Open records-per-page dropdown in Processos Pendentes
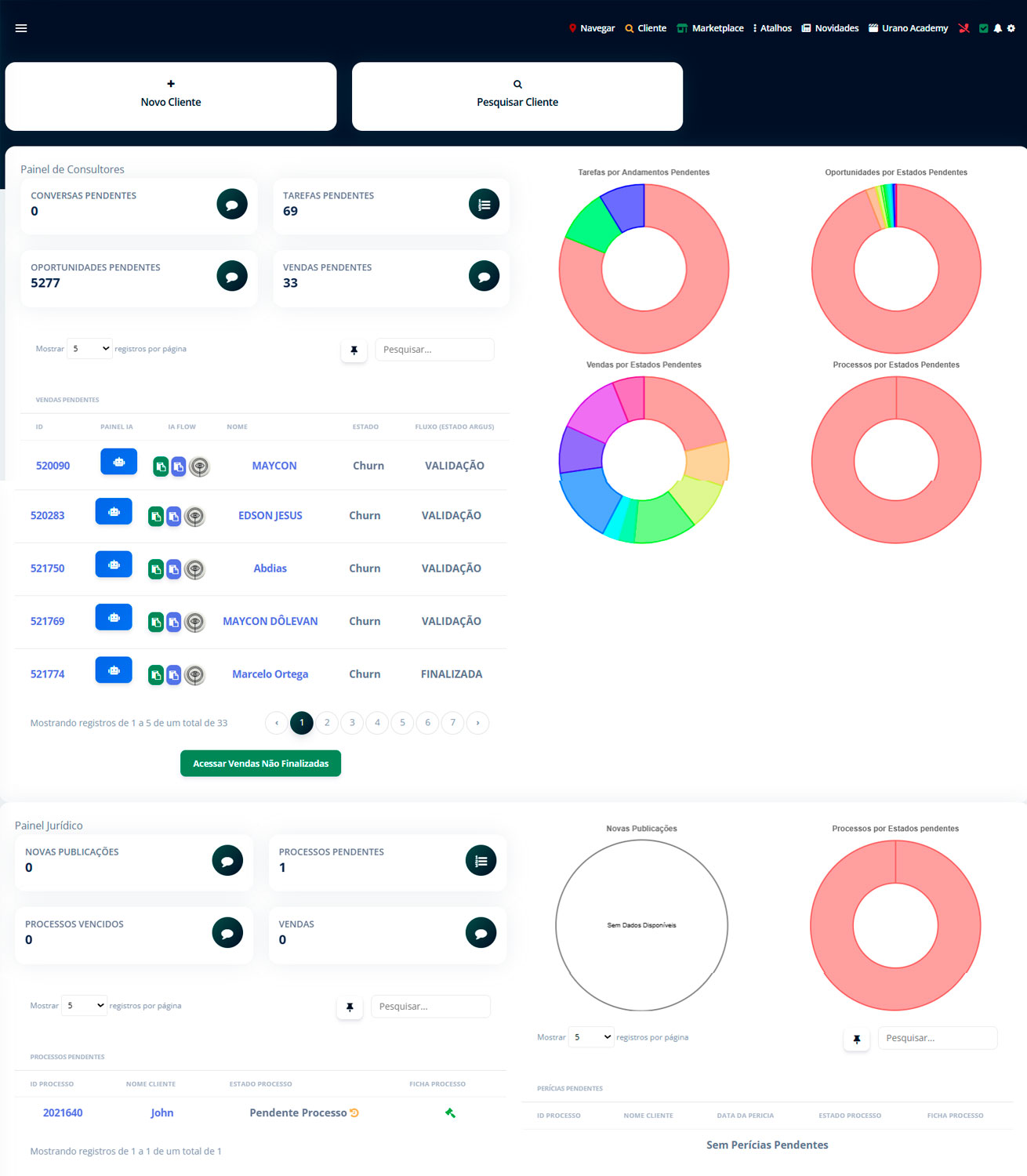Viewport: 1027px width, 1176px height. click(x=84, y=1005)
